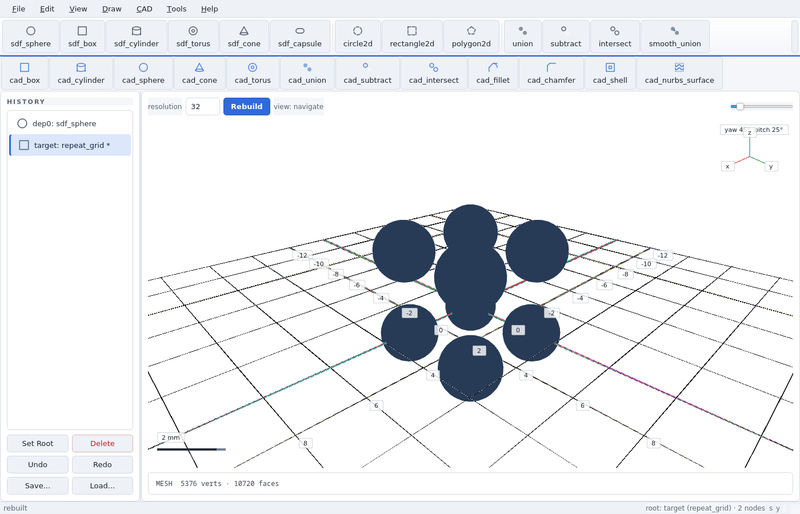Add a cad_cone primitive
The width and height of the screenshot is (800, 514).
click(199, 74)
